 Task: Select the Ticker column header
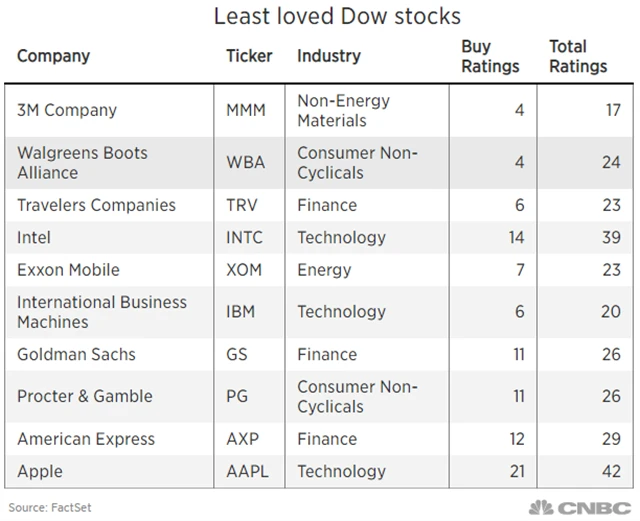249,55
